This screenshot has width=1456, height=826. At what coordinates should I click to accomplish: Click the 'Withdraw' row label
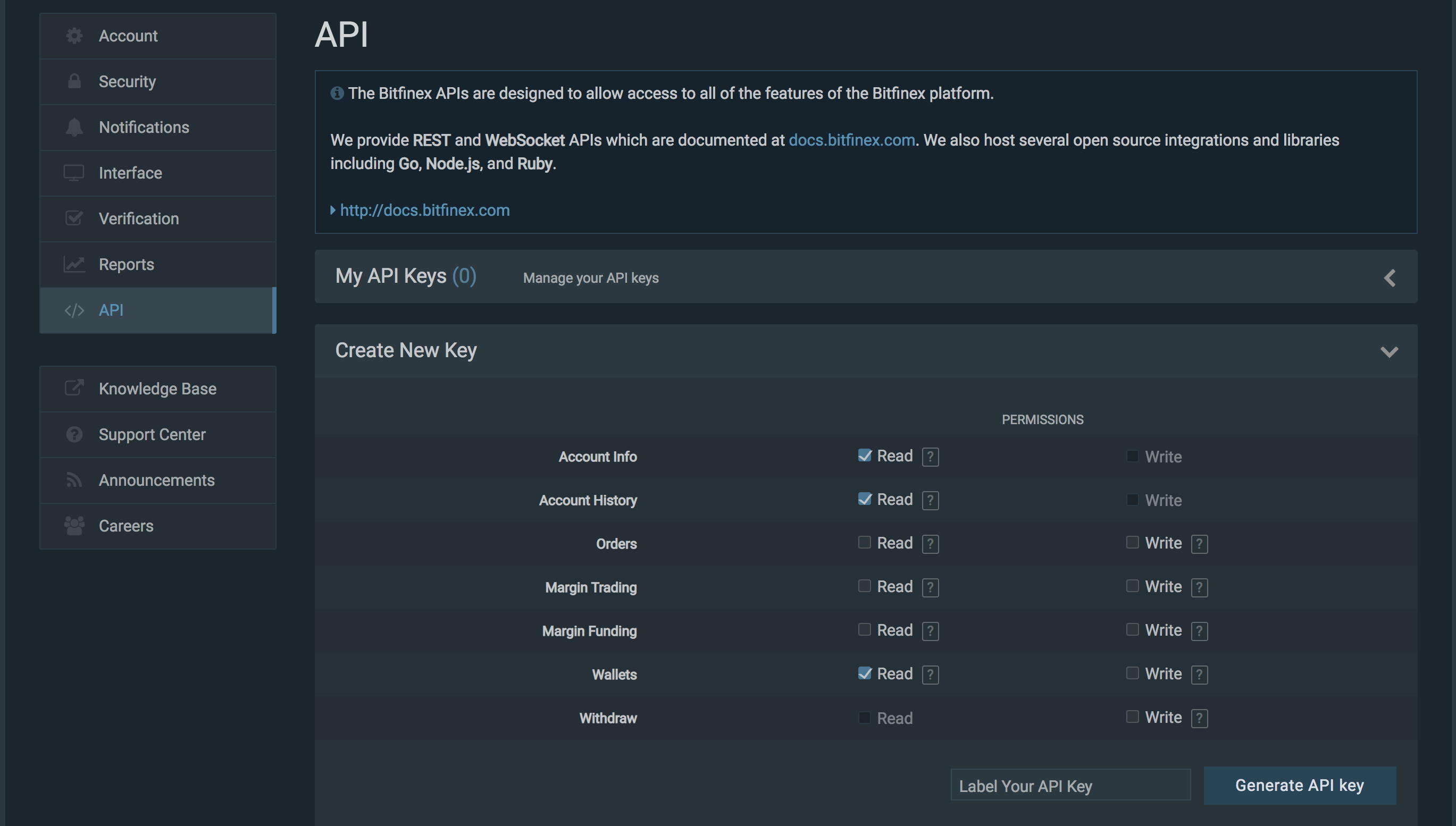608,719
